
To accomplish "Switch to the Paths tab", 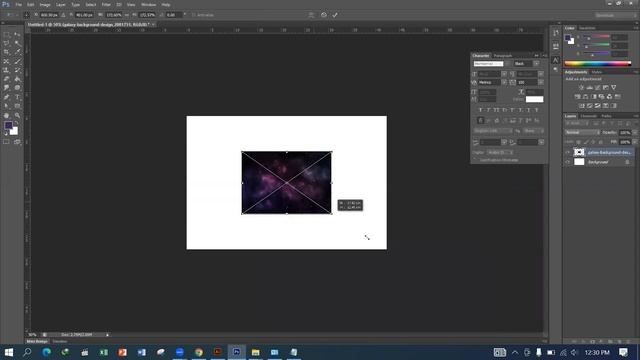I will coord(606,116).
